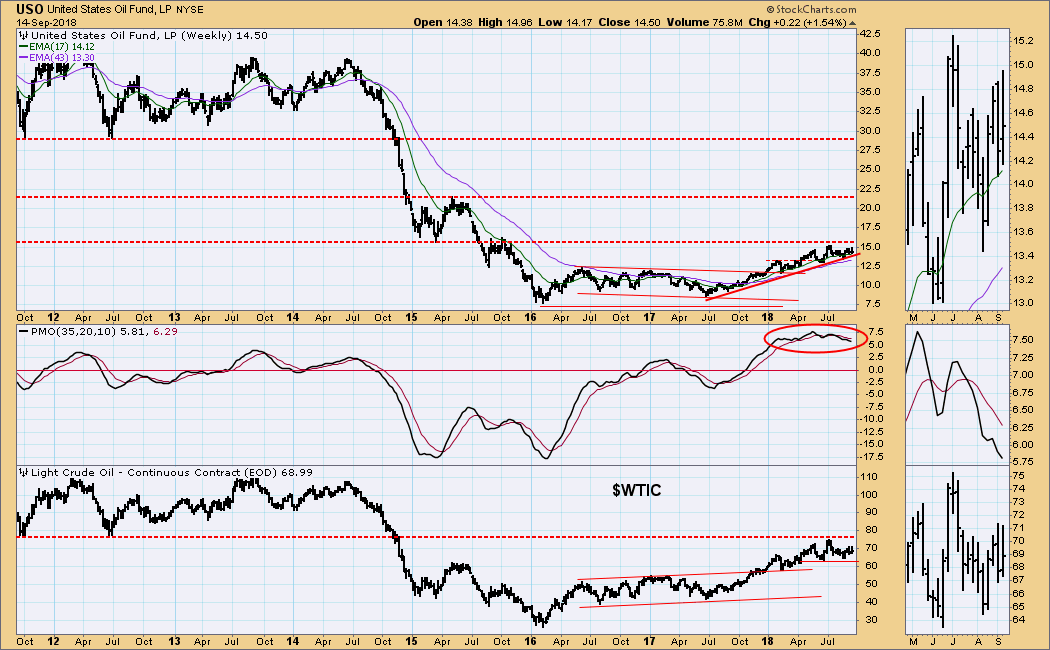Click the EMA(43) 13.30 legend label
This screenshot has width=1050, height=650.
point(62,58)
